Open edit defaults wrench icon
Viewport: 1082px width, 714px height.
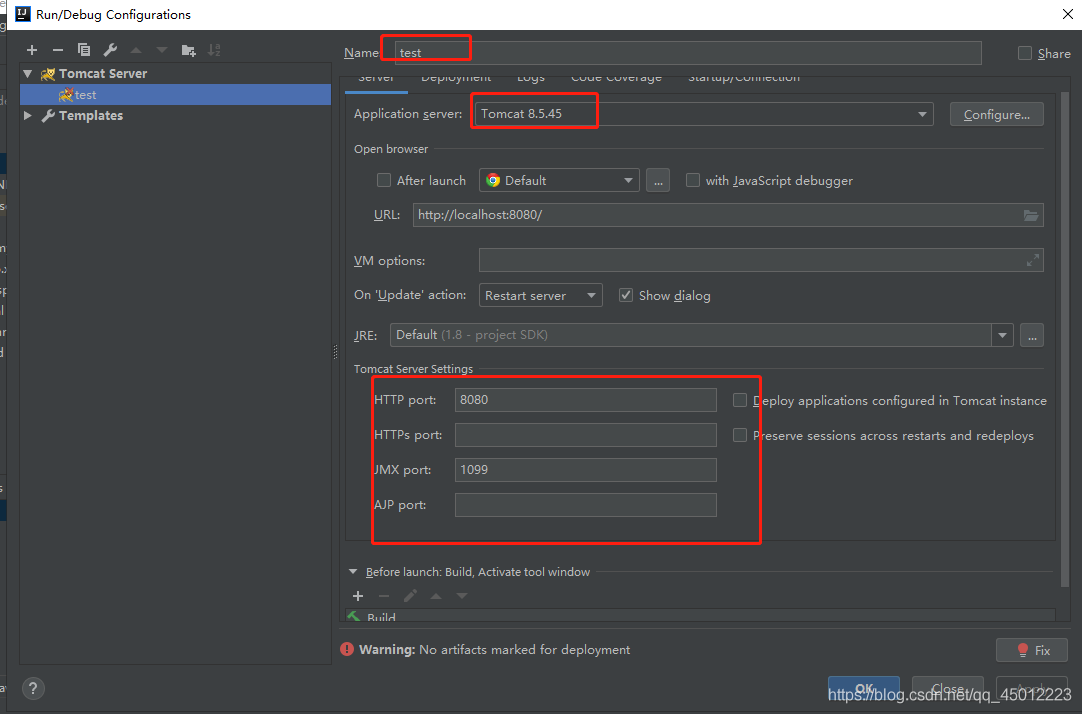pos(110,50)
